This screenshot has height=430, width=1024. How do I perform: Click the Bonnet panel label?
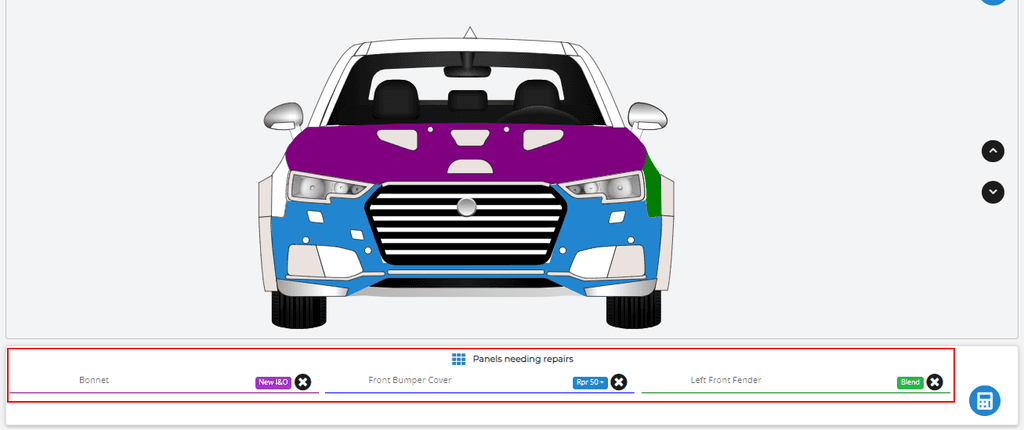(94, 381)
